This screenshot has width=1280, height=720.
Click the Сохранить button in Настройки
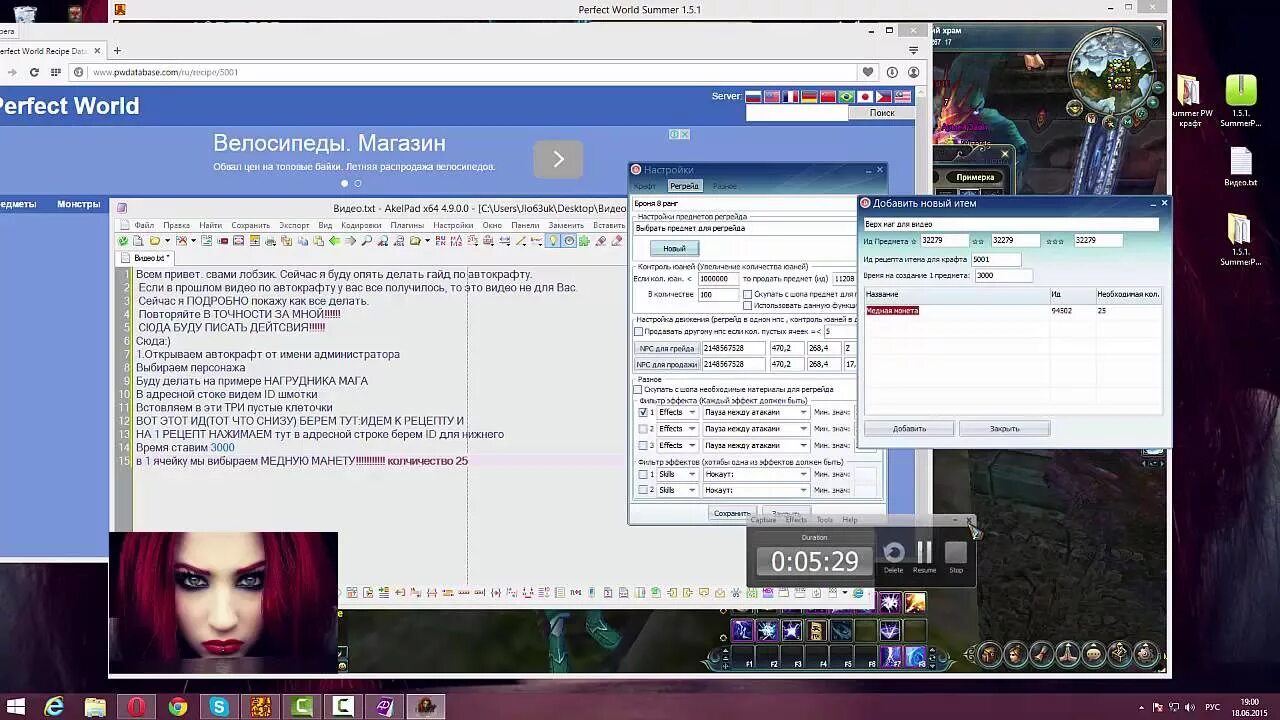[x=731, y=513]
